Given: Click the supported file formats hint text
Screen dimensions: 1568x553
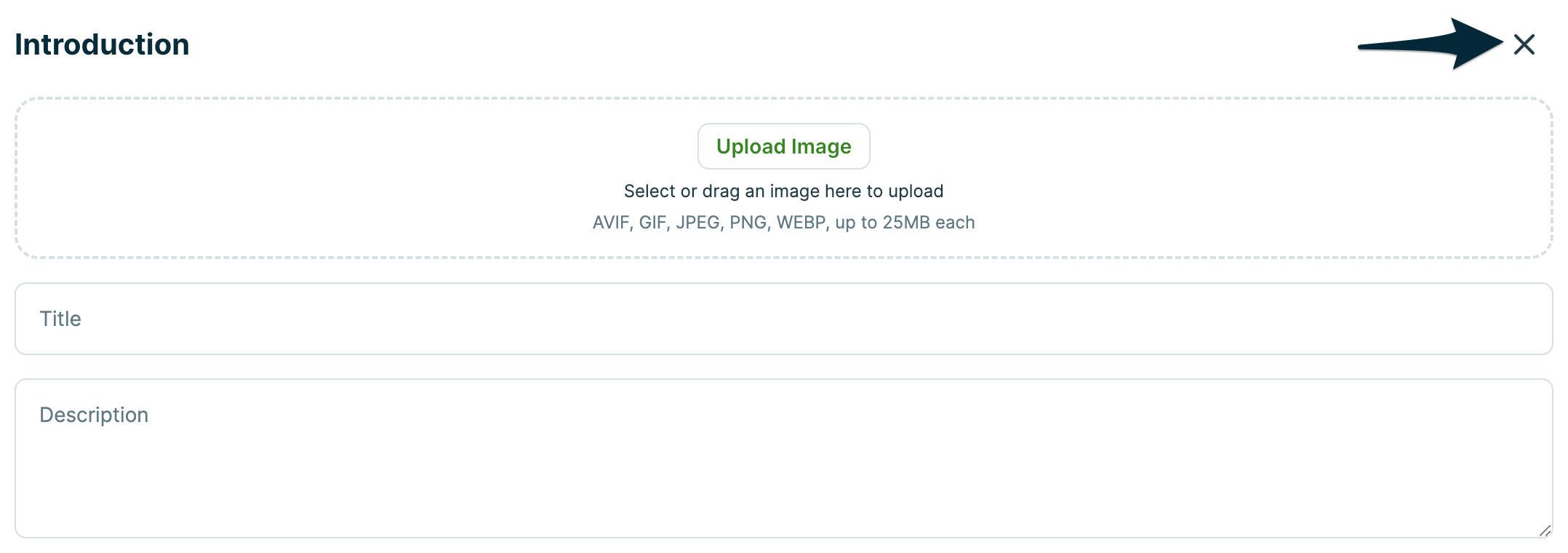Looking at the screenshot, I should click(711, 223).
